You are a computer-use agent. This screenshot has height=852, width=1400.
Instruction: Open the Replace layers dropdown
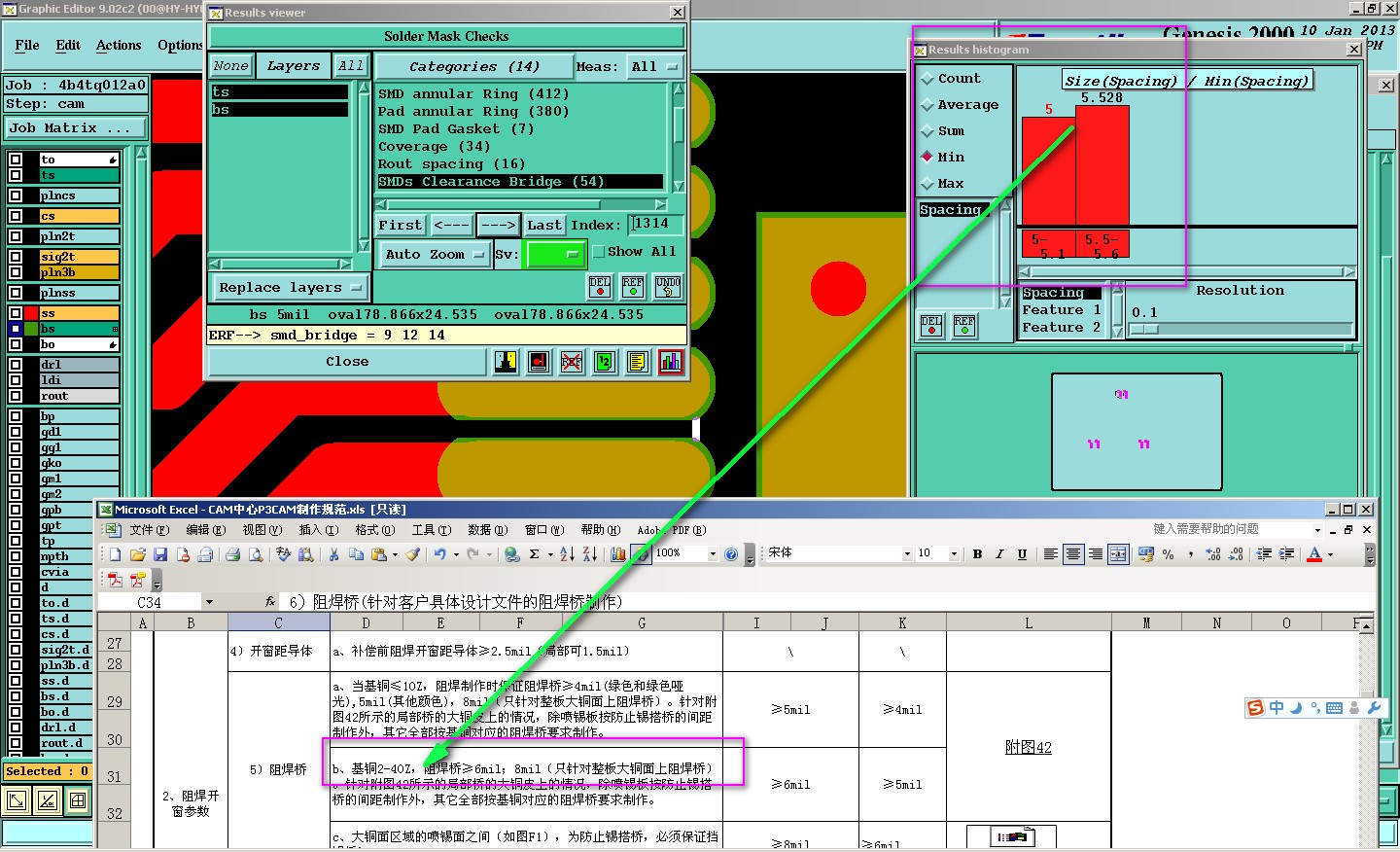coord(290,288)
